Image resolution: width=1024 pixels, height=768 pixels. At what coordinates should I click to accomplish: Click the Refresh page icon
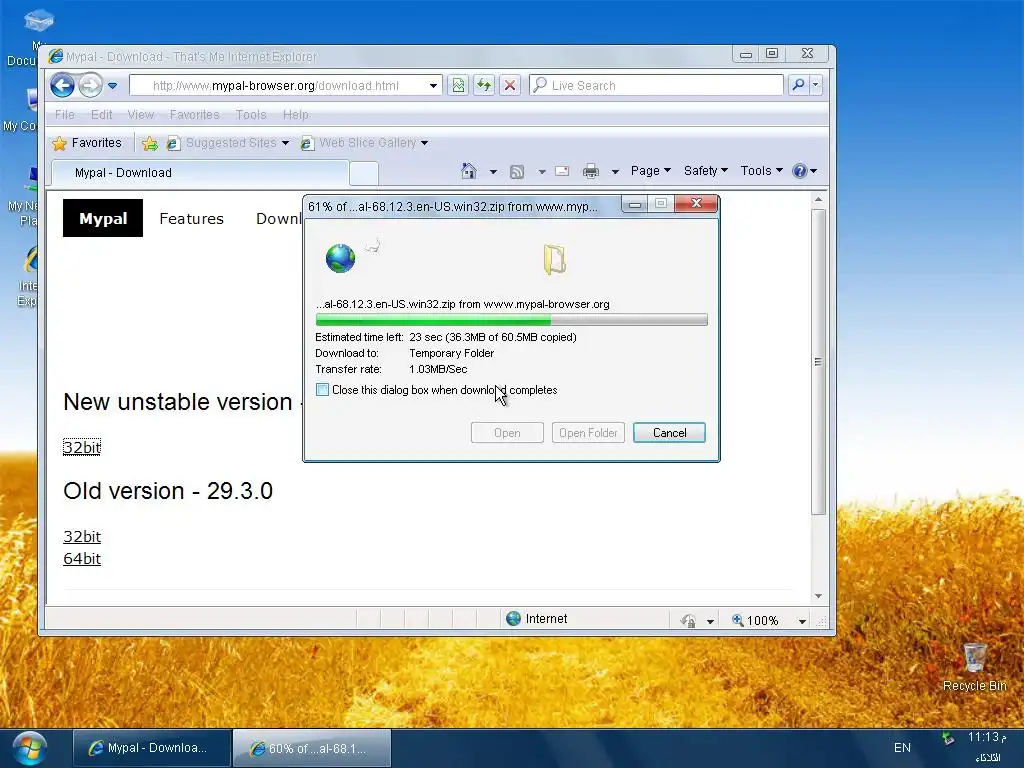tap(484, 86)
